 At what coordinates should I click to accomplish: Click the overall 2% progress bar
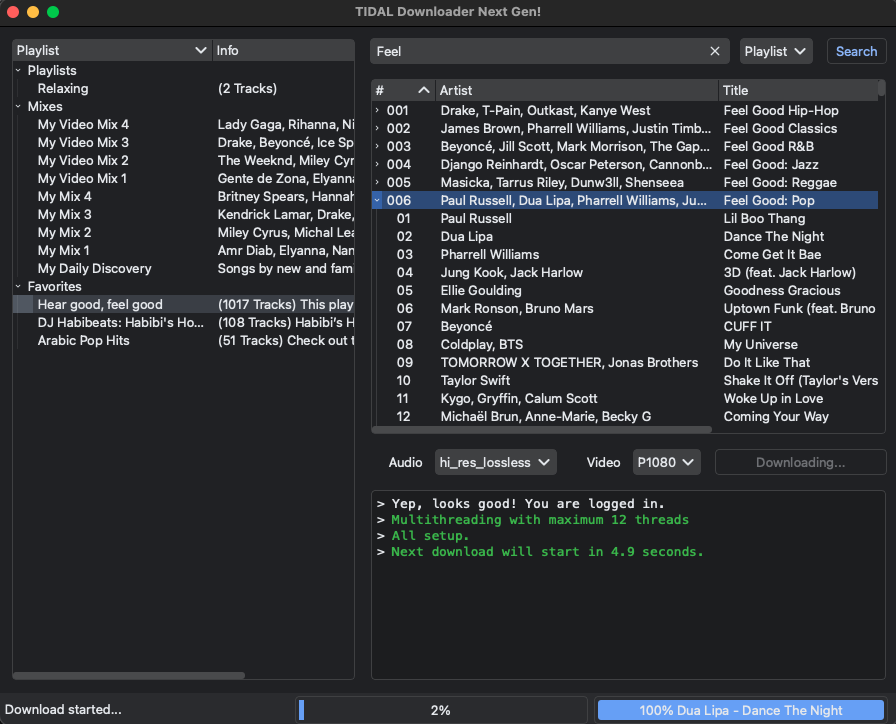[x=441, y=710]
